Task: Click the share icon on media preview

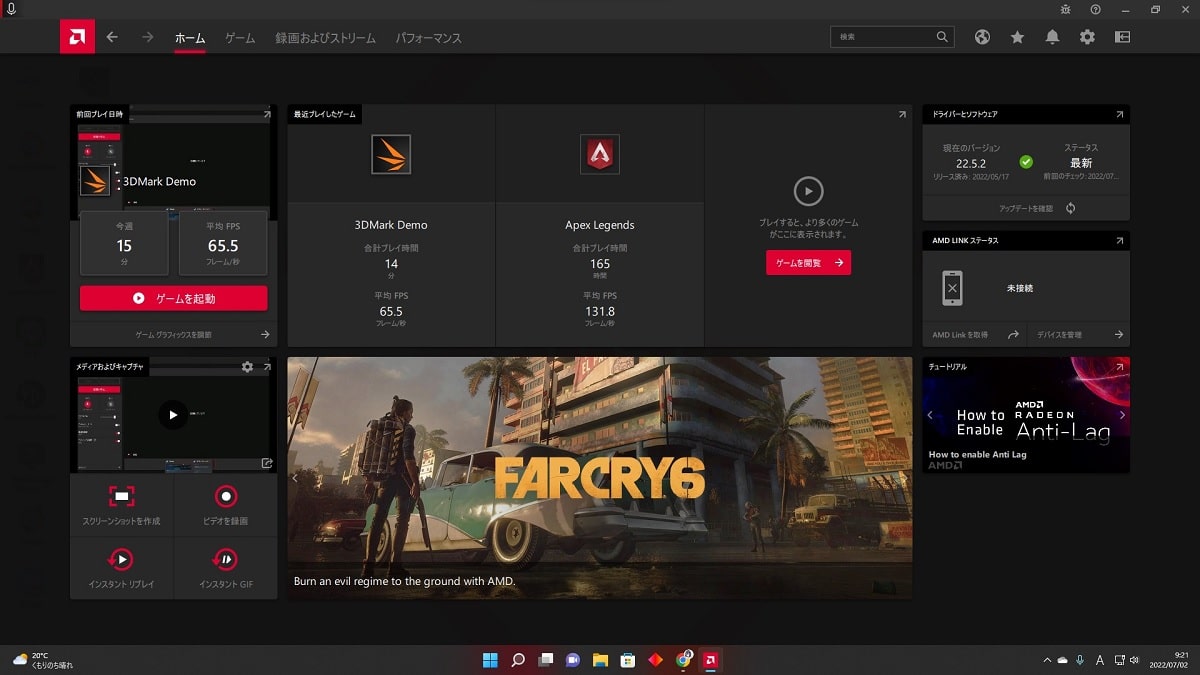Action: (267, 463)
